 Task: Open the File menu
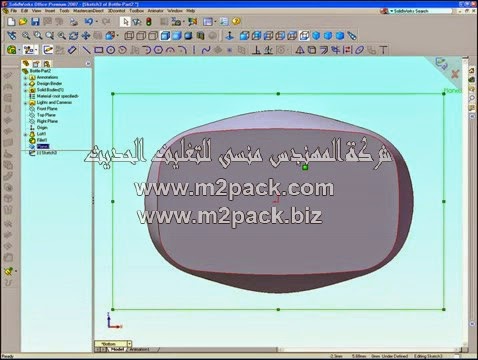pyautogui.click(x=13, y=11)
